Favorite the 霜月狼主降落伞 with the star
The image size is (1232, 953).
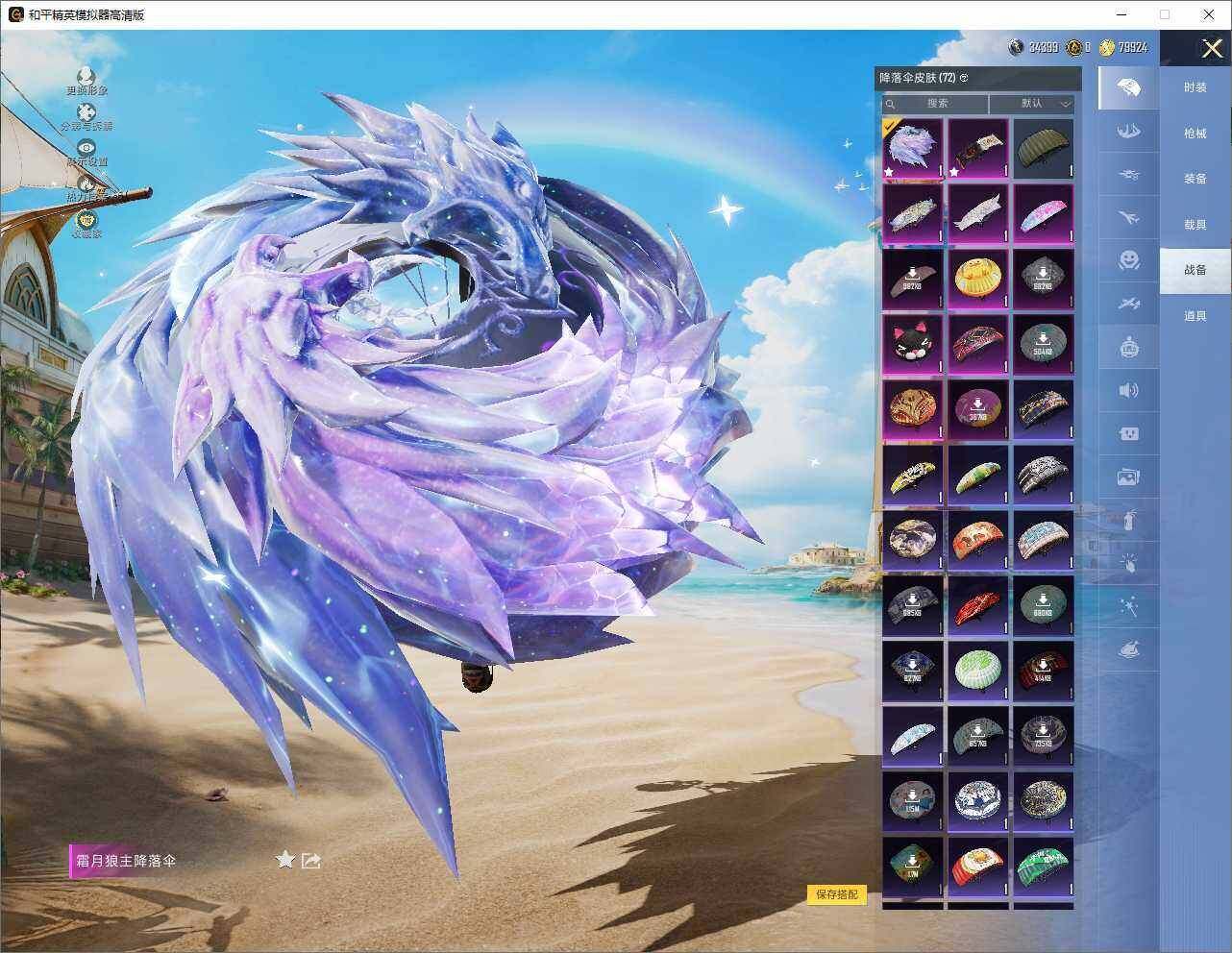(x=284, y=860)
